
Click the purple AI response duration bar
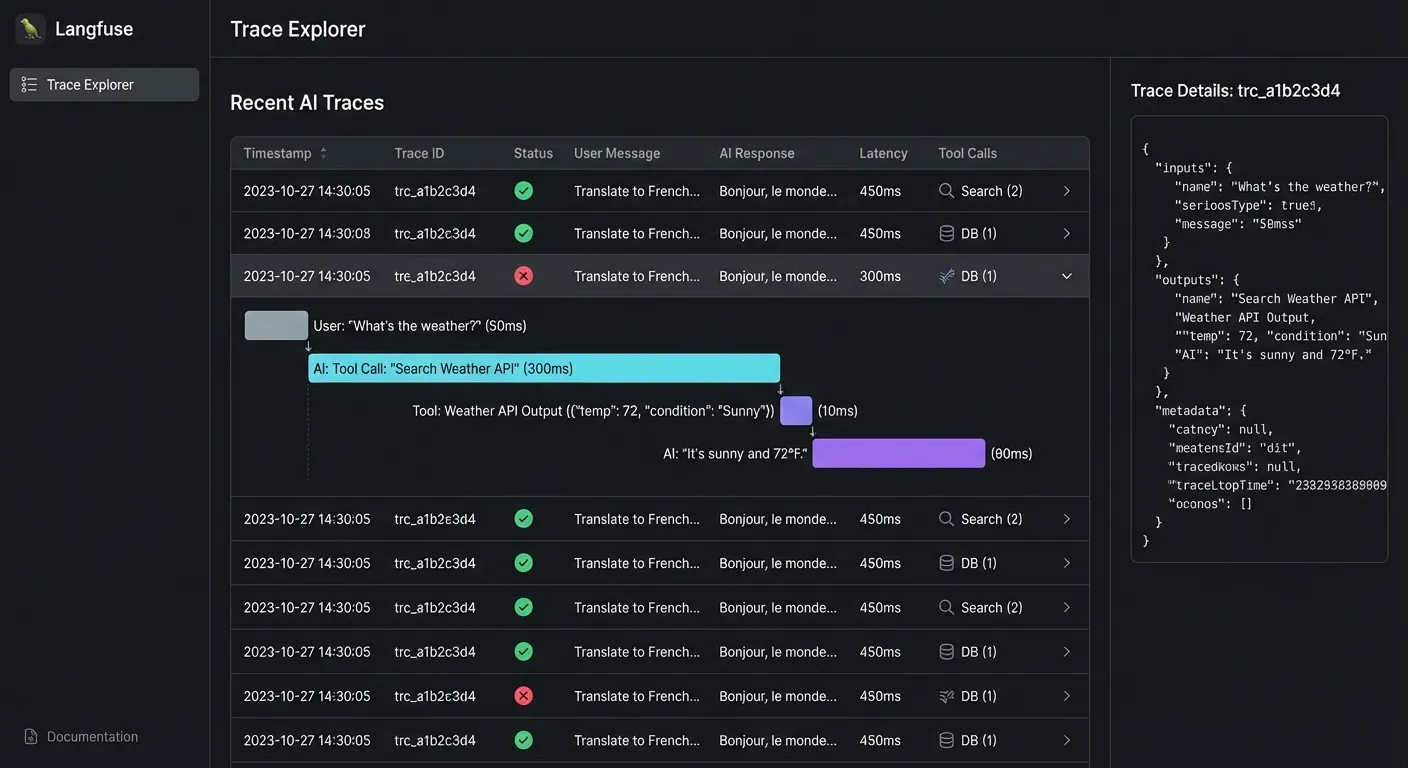tap(898, 453)
